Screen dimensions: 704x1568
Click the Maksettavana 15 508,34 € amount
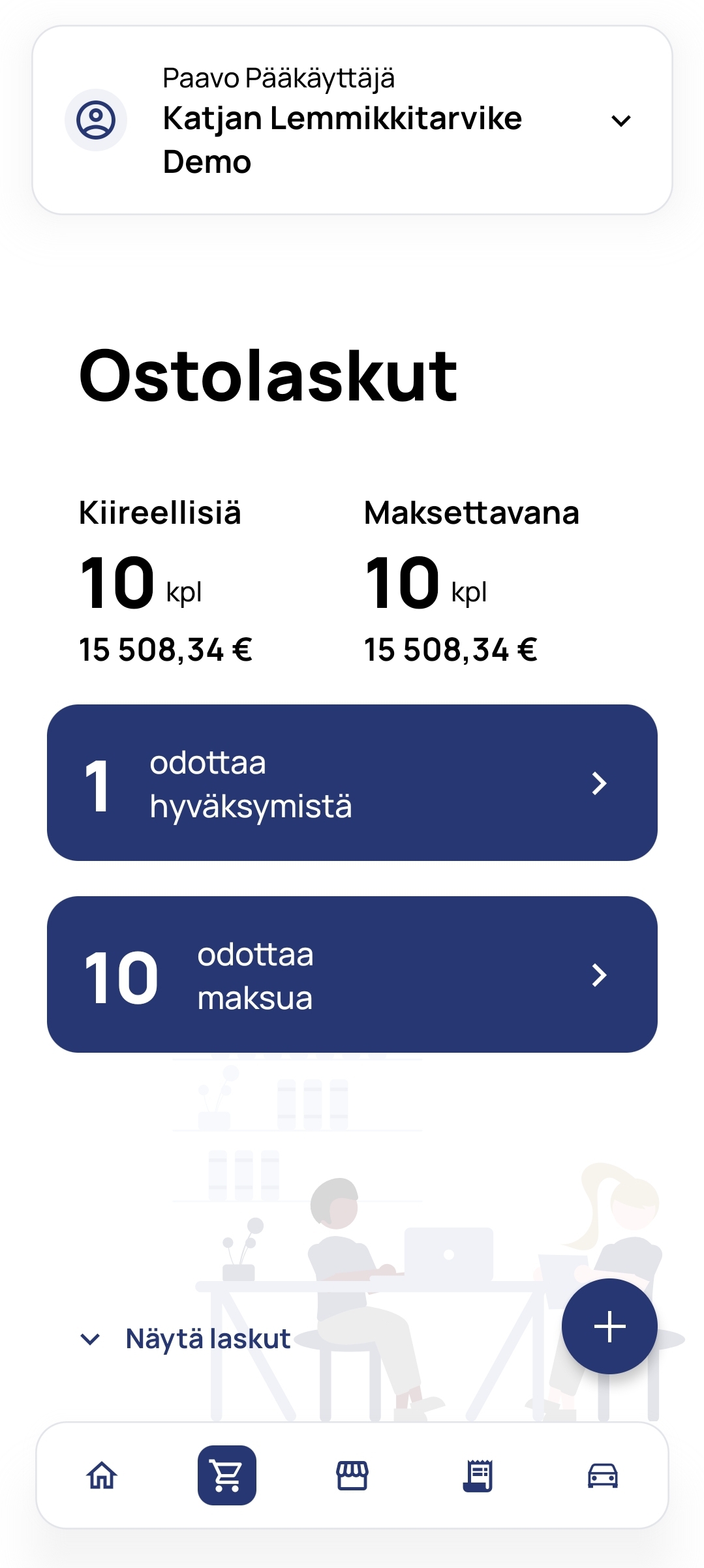[x=451, y=650]
